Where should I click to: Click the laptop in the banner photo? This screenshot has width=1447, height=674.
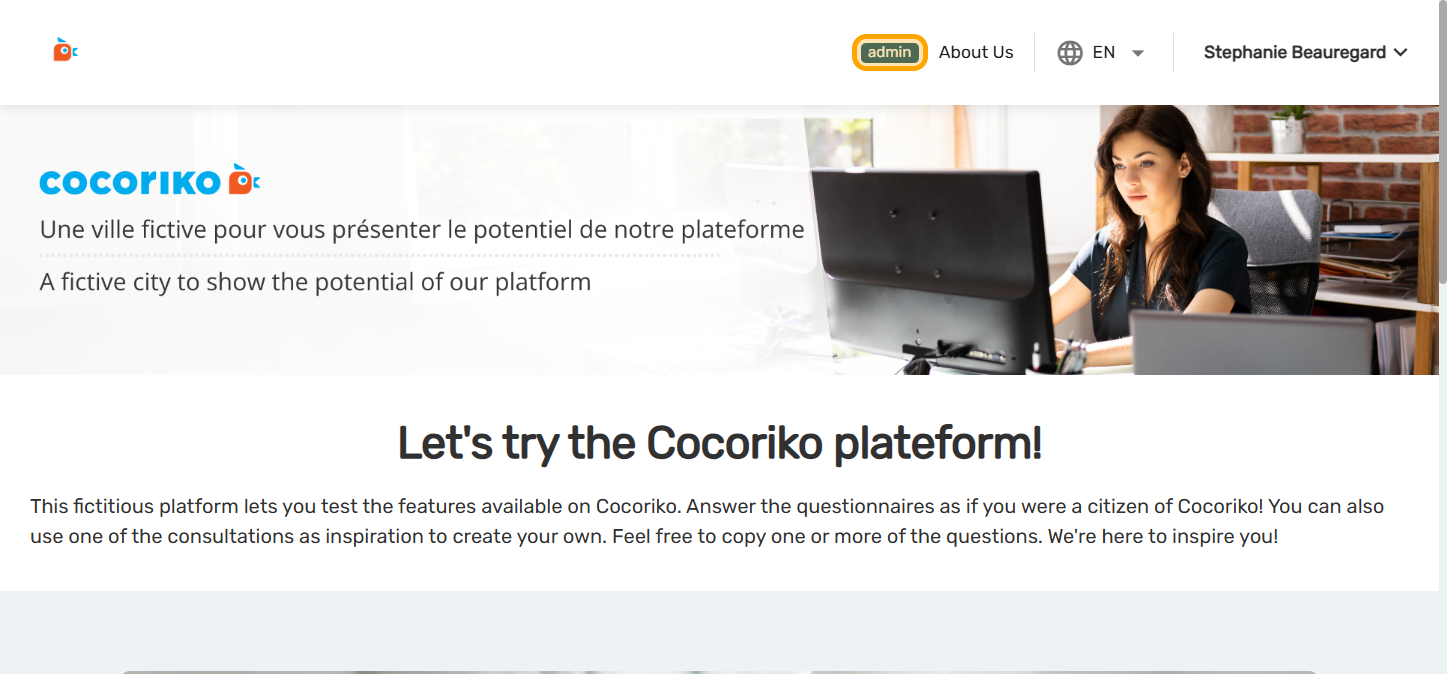1250,343
